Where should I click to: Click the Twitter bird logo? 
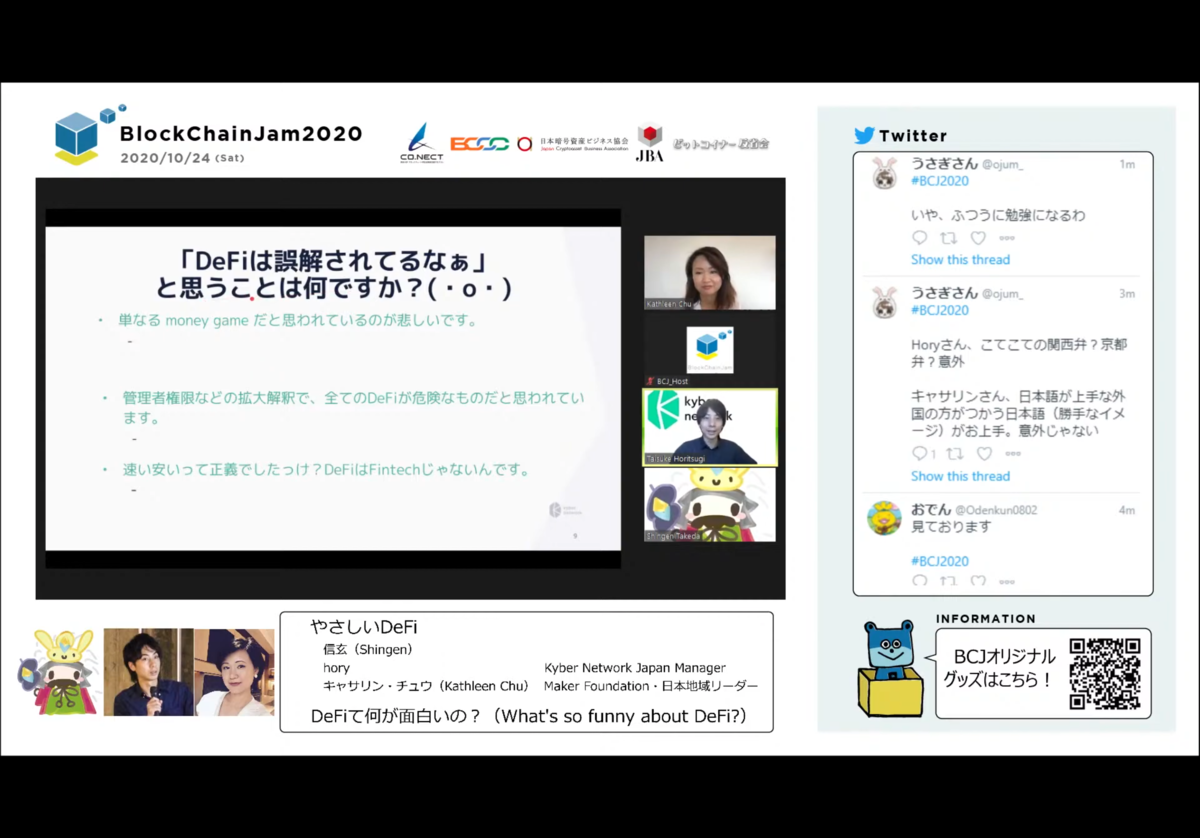click(865, 135)
